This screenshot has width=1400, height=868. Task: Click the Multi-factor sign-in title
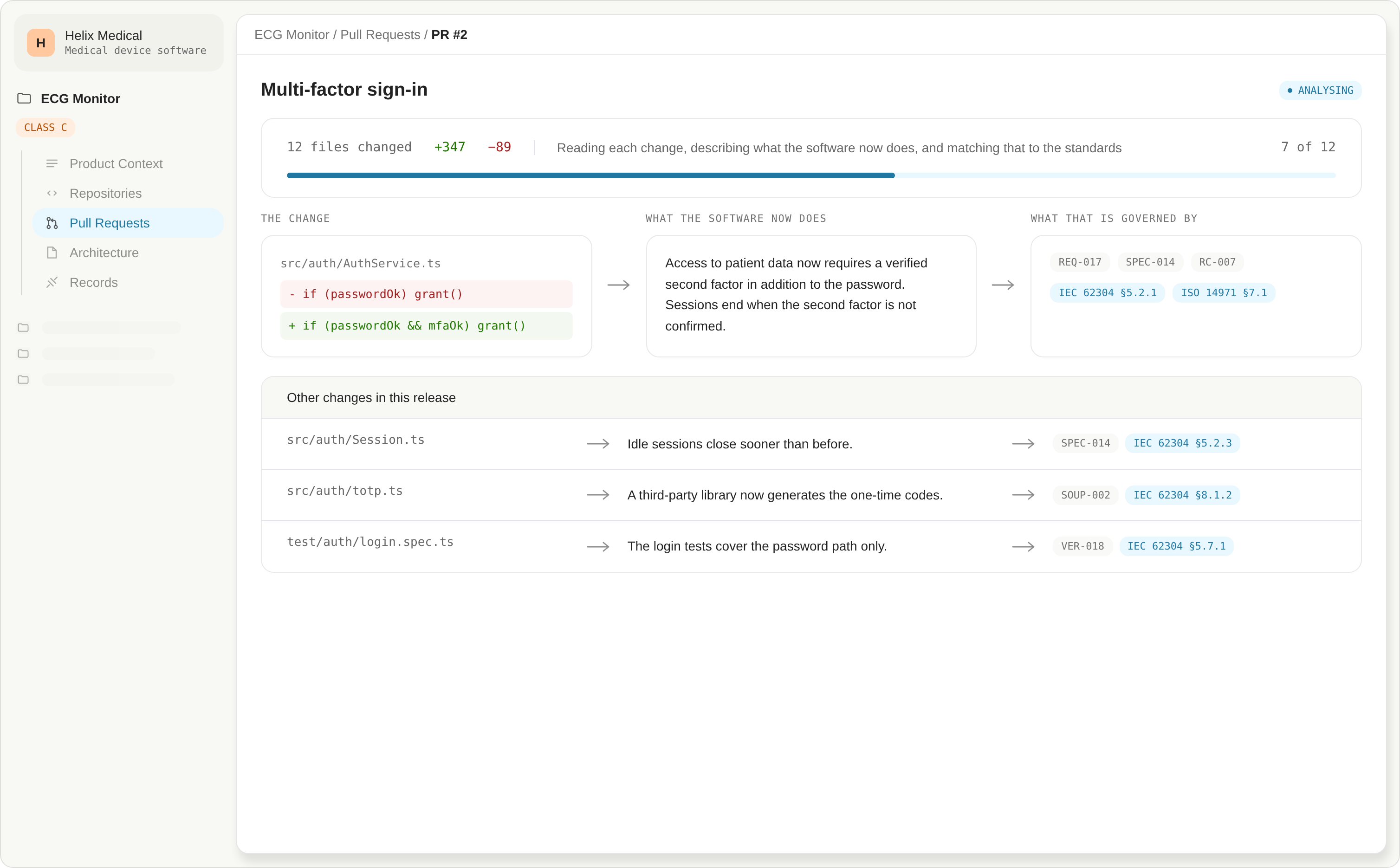pos(344,90)
